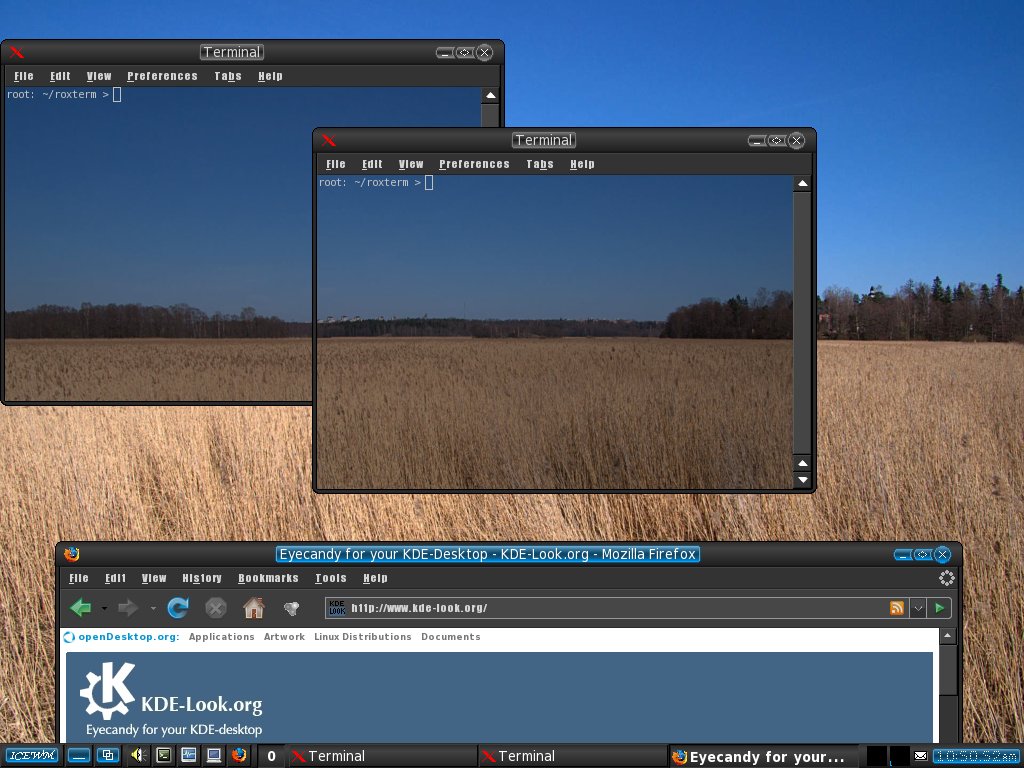Viewport: 1024px width, 768px height.
Task: Check mail using the envelope tray icon
Action: (920, 756)
